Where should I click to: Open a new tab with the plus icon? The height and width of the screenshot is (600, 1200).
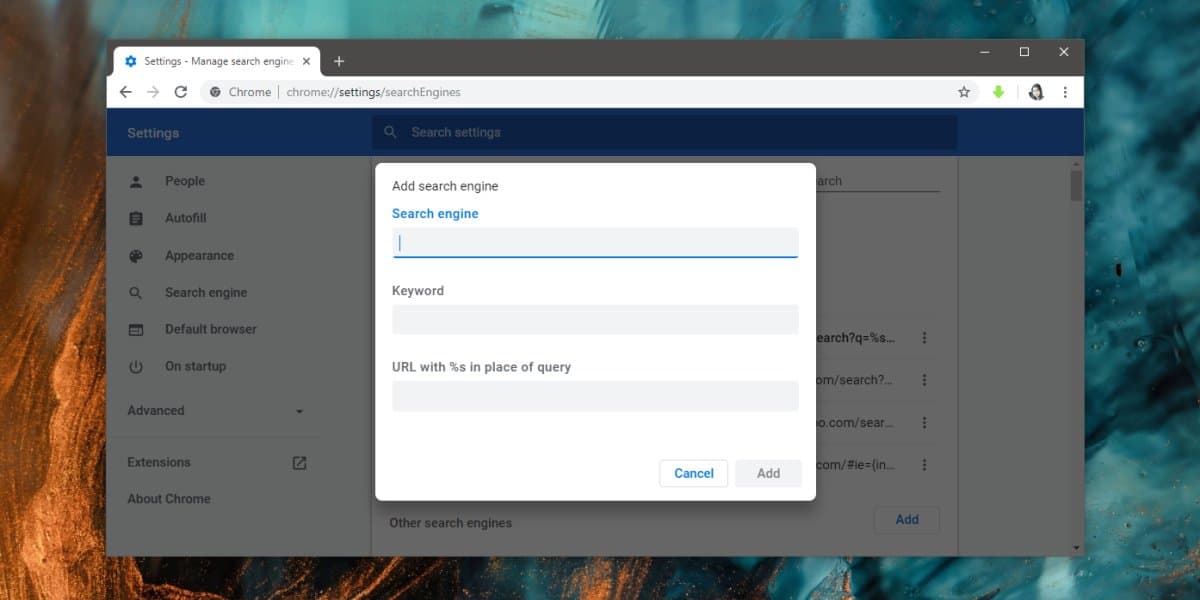coord(339,61)
